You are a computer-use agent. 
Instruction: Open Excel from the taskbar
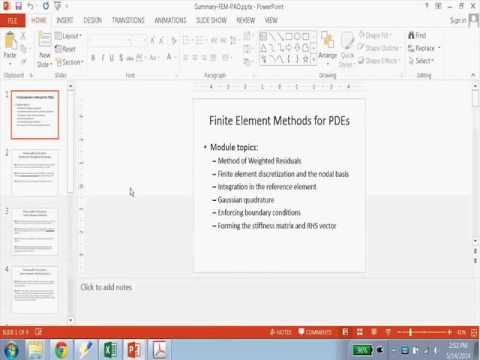click(110, 350)
